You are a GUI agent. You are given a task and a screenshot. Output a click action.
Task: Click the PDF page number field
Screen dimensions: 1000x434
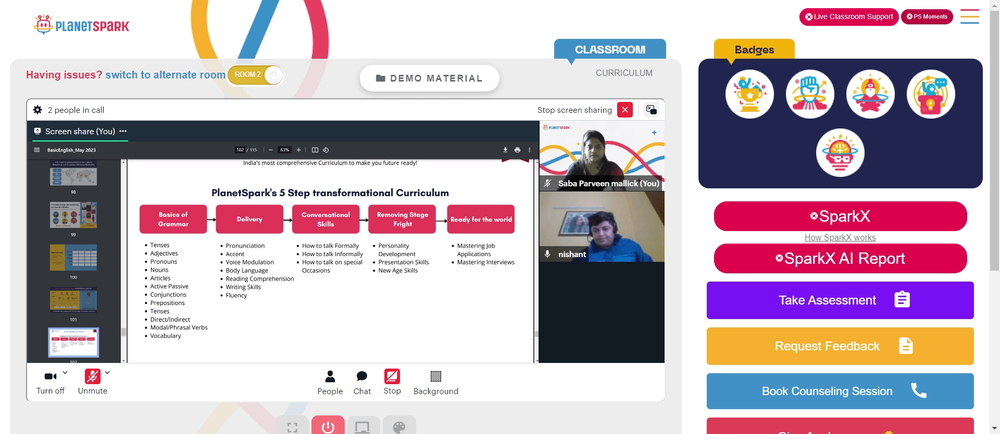click(x=240, y=150)
